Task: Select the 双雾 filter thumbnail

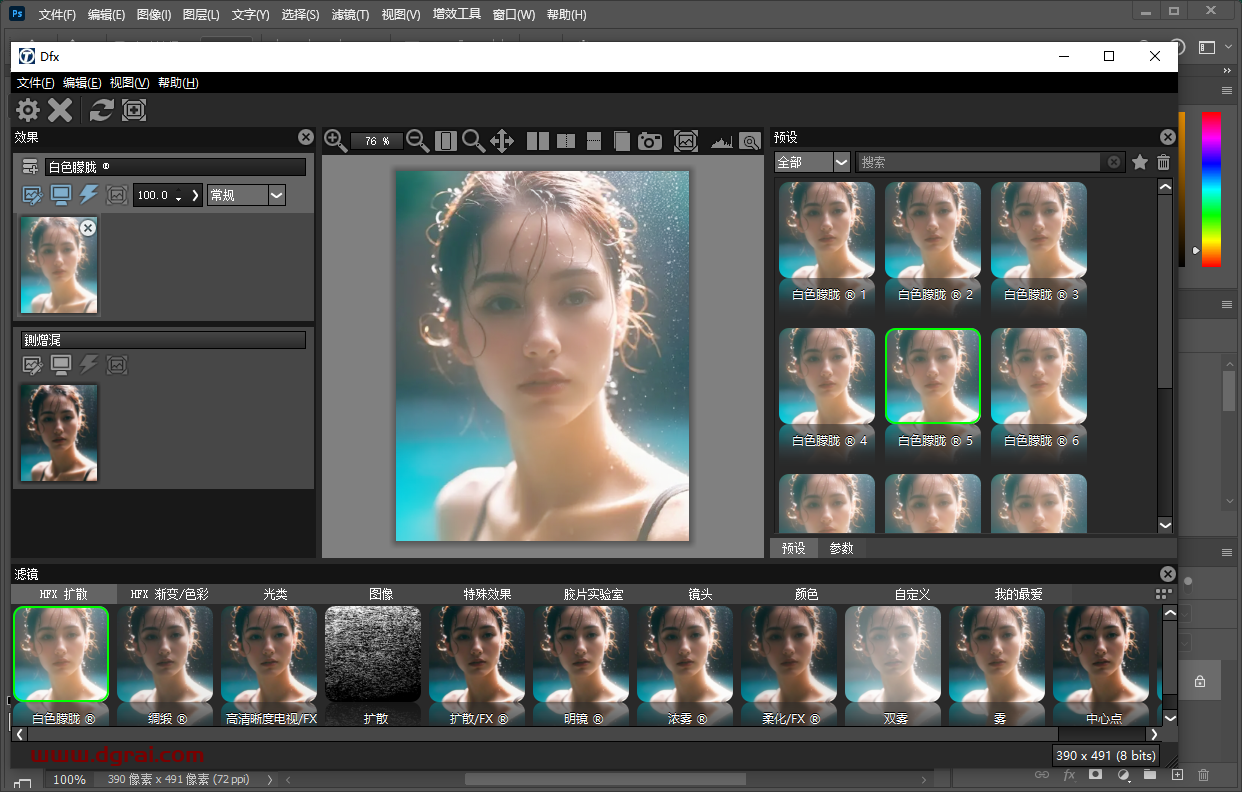Action: (x=893, y=654)
